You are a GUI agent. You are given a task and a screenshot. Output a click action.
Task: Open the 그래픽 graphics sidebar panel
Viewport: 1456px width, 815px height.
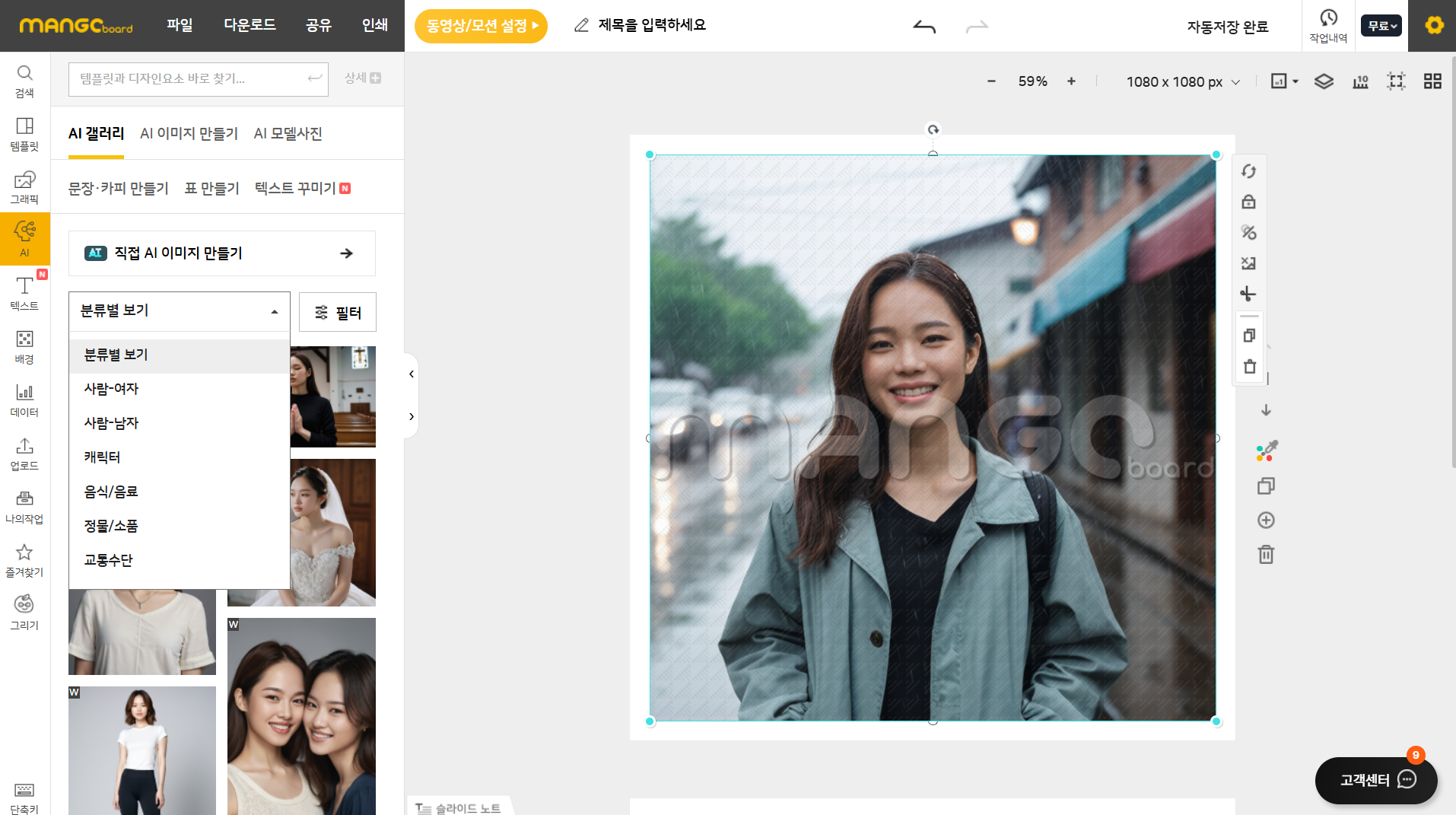point(24,188)
